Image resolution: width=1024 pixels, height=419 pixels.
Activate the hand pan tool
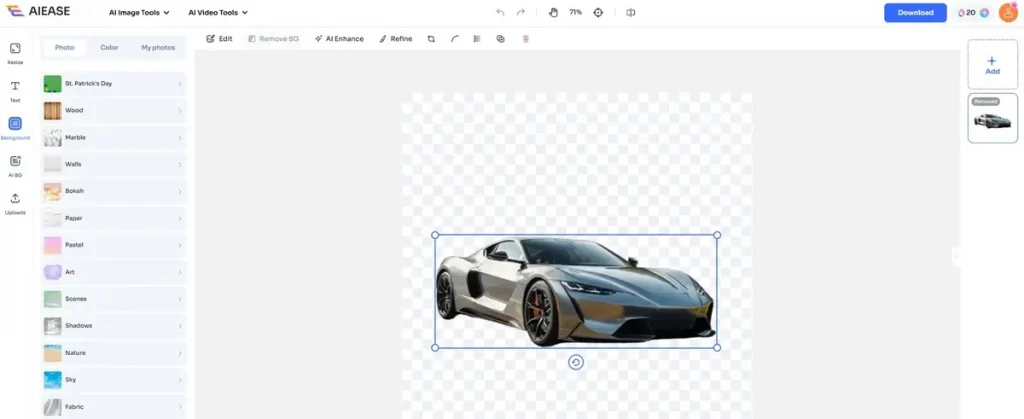coord(554,13)
